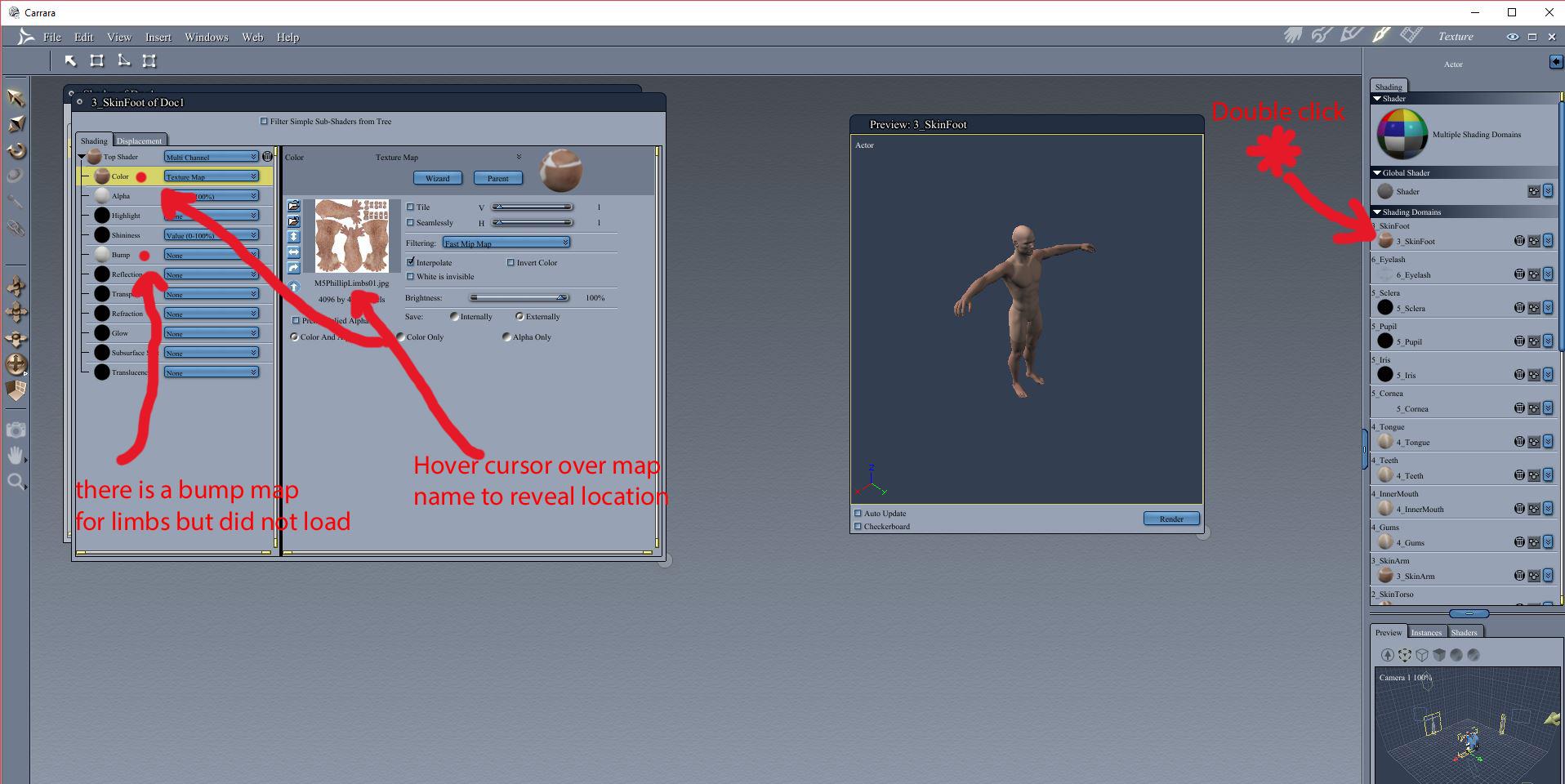
Task: Switch to the Displacement tab
Action: pos(140,140)
